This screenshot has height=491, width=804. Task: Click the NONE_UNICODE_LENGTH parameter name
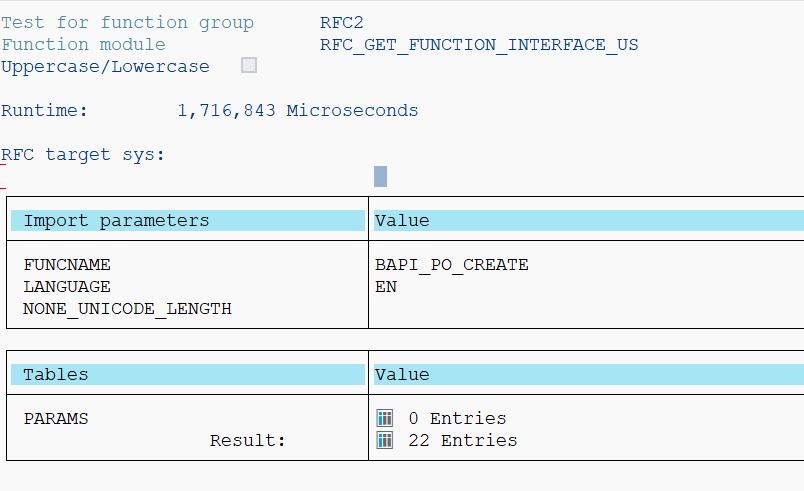127,309
